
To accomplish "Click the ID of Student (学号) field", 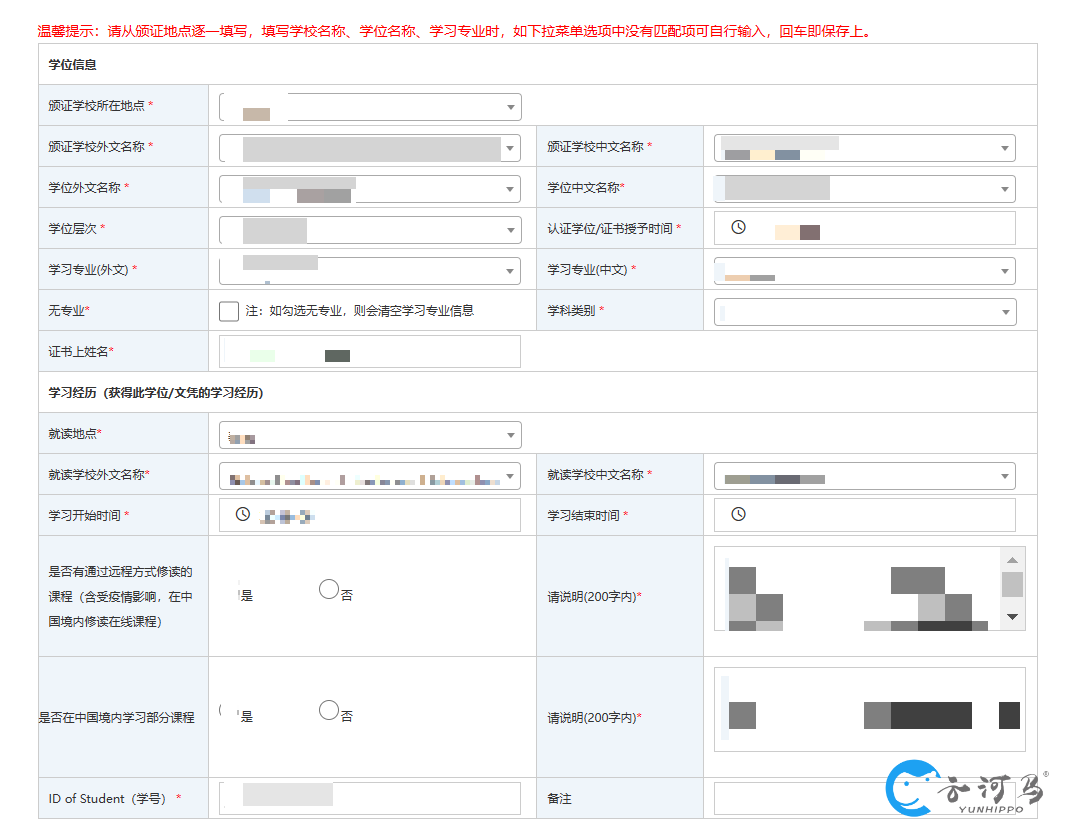I will pyautogui.click(x=370, y=798).
